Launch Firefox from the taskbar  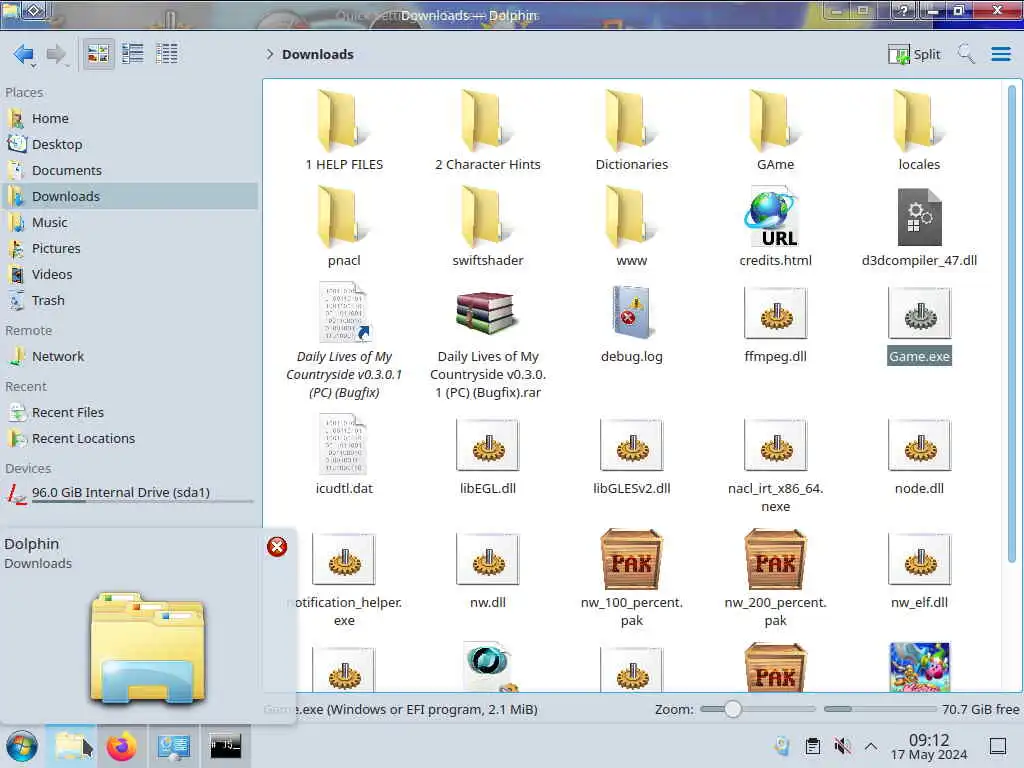click(121, 746)
